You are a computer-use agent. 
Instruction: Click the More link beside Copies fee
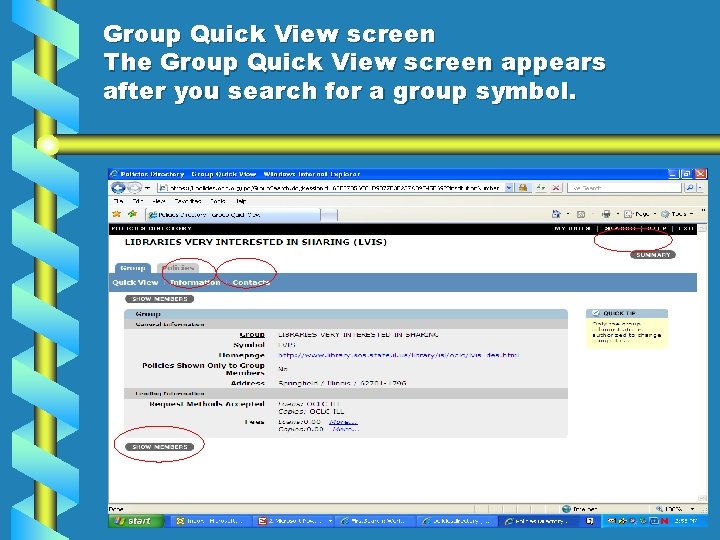click(x=345, y=429)
